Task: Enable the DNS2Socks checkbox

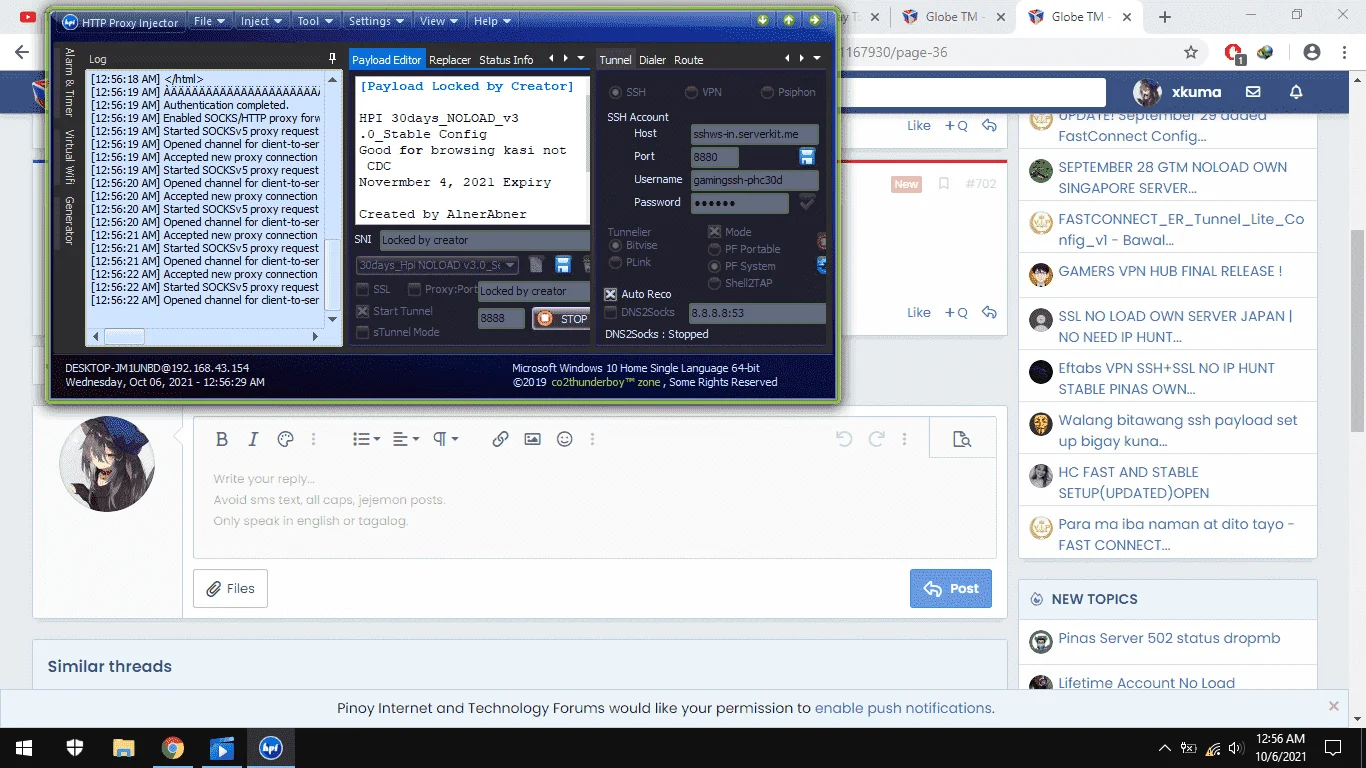Action: click(611, 313)
